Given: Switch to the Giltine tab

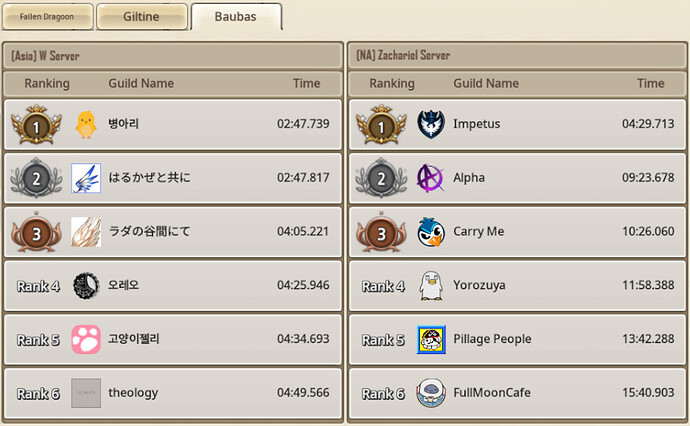Looking at the screenshot, I should [x=142, y=17].
